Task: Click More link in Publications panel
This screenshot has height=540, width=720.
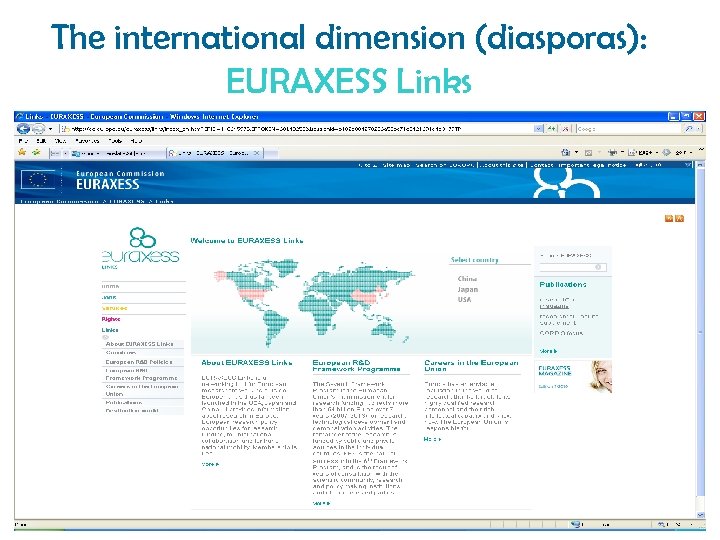Action: coord(548,351)
